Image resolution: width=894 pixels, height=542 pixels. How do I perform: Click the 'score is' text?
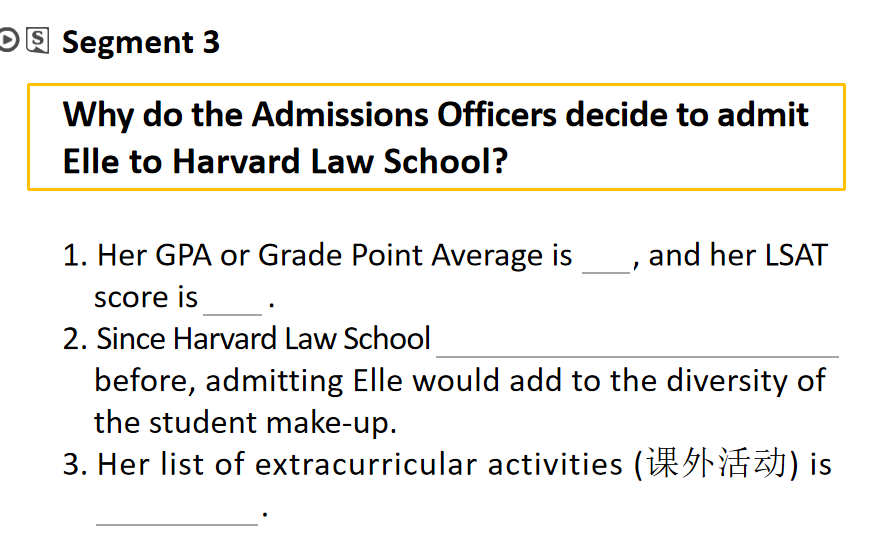point(146,298)
